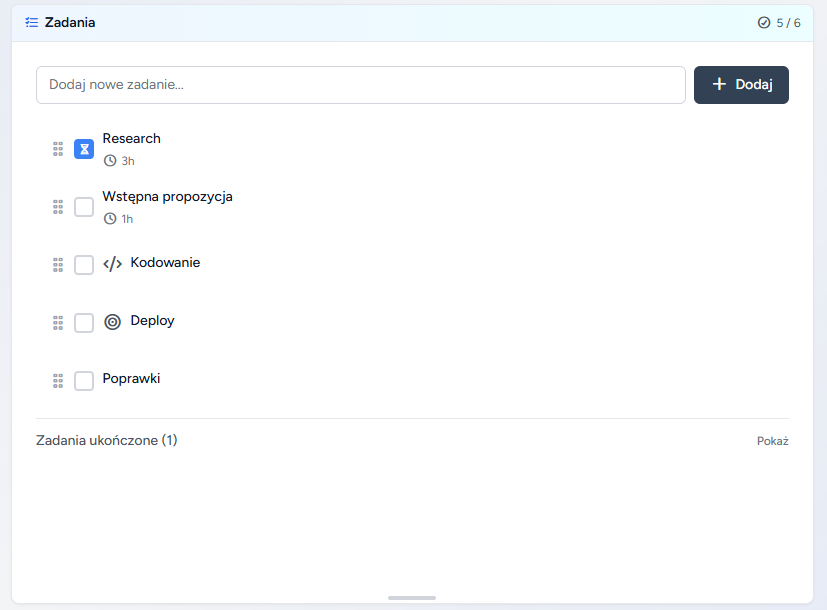The width and height of the screenshot is (827, 610).
Task: Click the drag handle beside Wstępna propozycja
Action: [58, 207]
